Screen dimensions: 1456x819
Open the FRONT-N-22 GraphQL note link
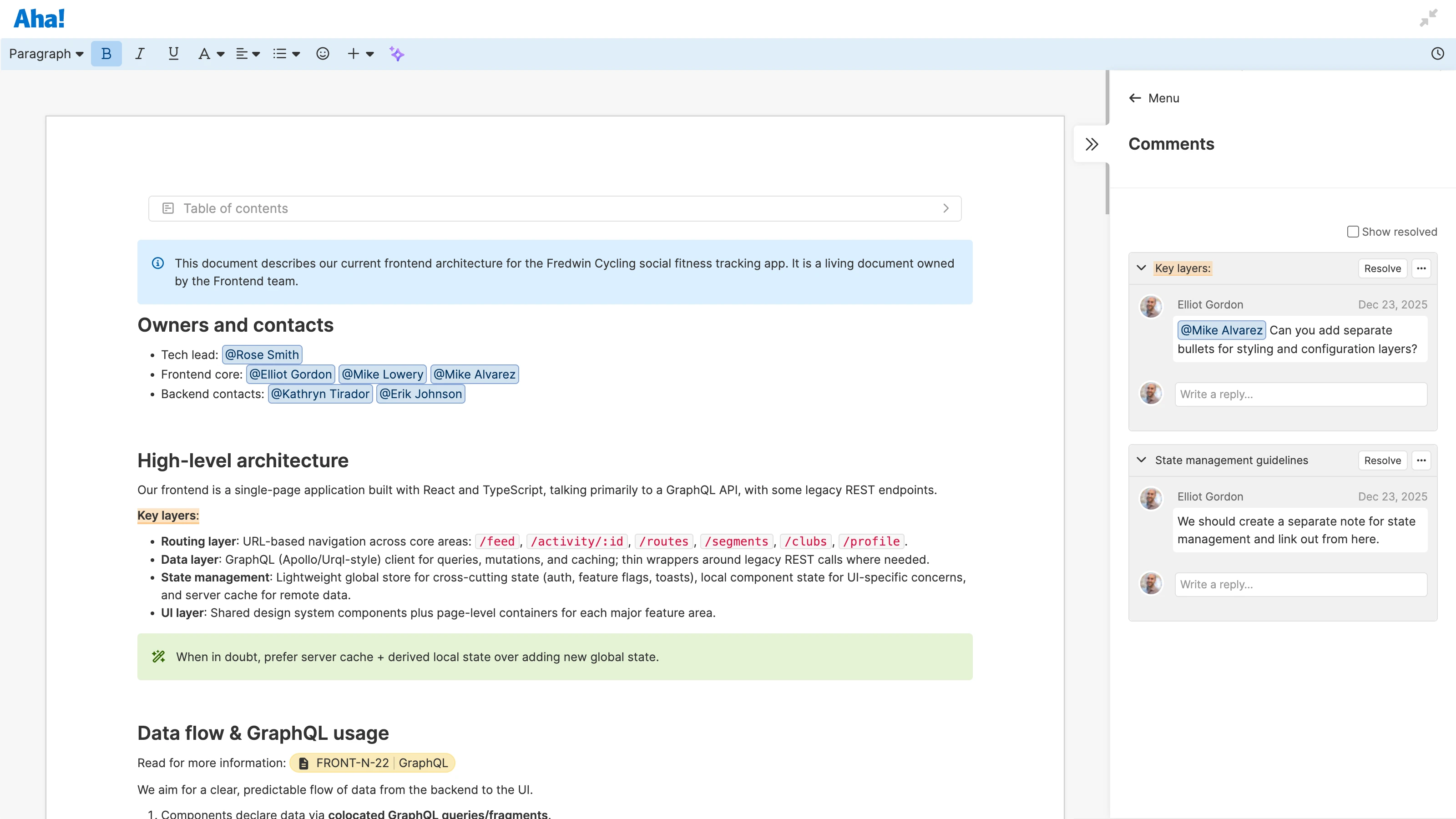click(x=373, y=763)
